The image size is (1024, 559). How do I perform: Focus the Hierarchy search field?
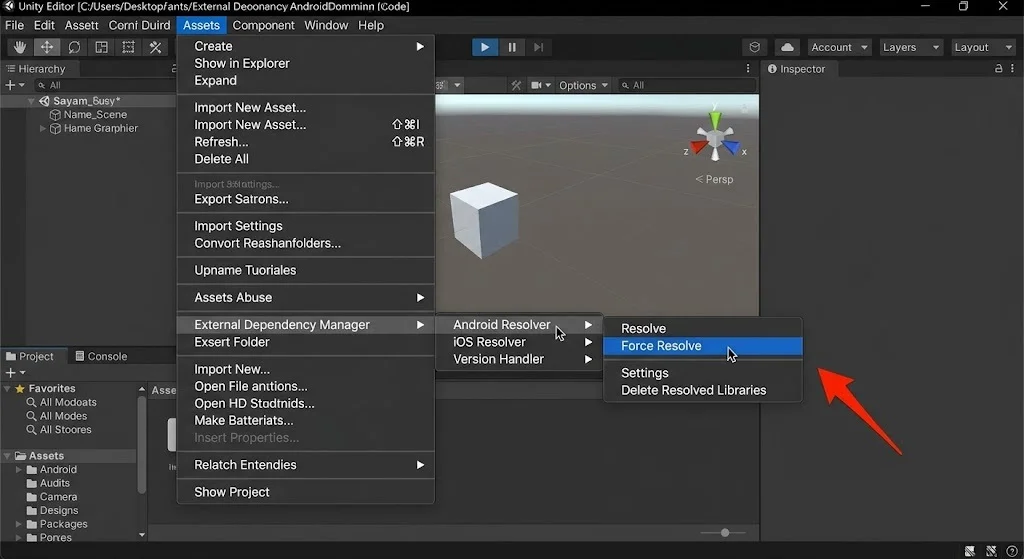[104, 85]
